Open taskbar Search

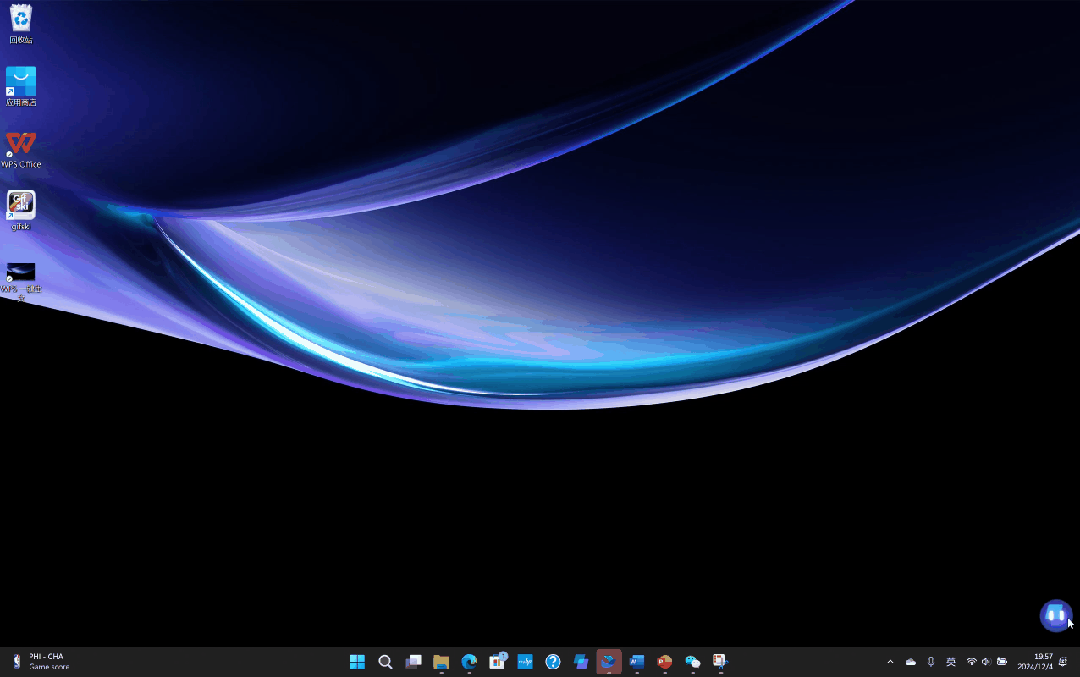(x=385, y=662)
